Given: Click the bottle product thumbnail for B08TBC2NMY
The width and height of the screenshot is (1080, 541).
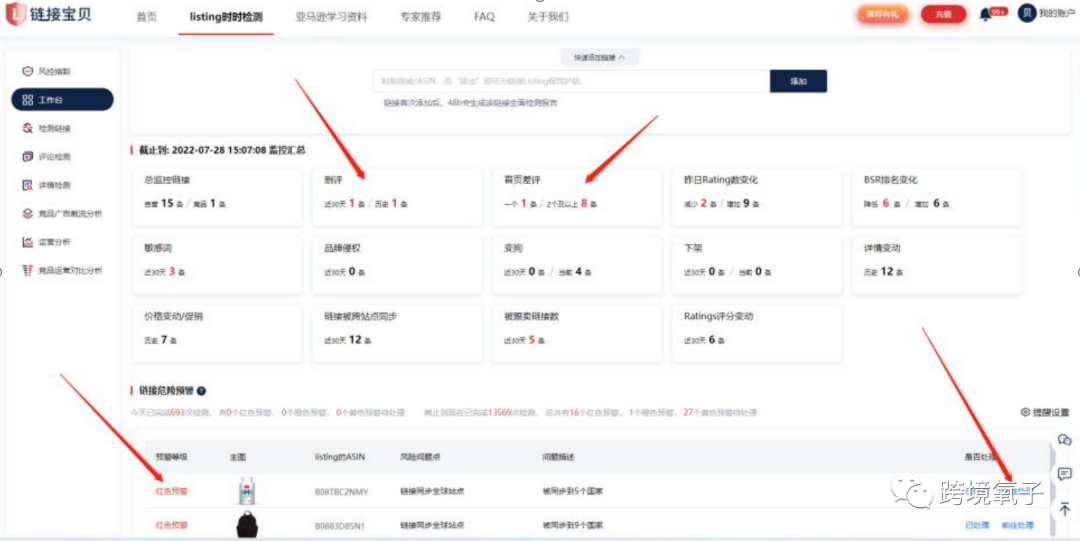Looking at the screenshot, I should pyautogui.click(x=247, y=491).
